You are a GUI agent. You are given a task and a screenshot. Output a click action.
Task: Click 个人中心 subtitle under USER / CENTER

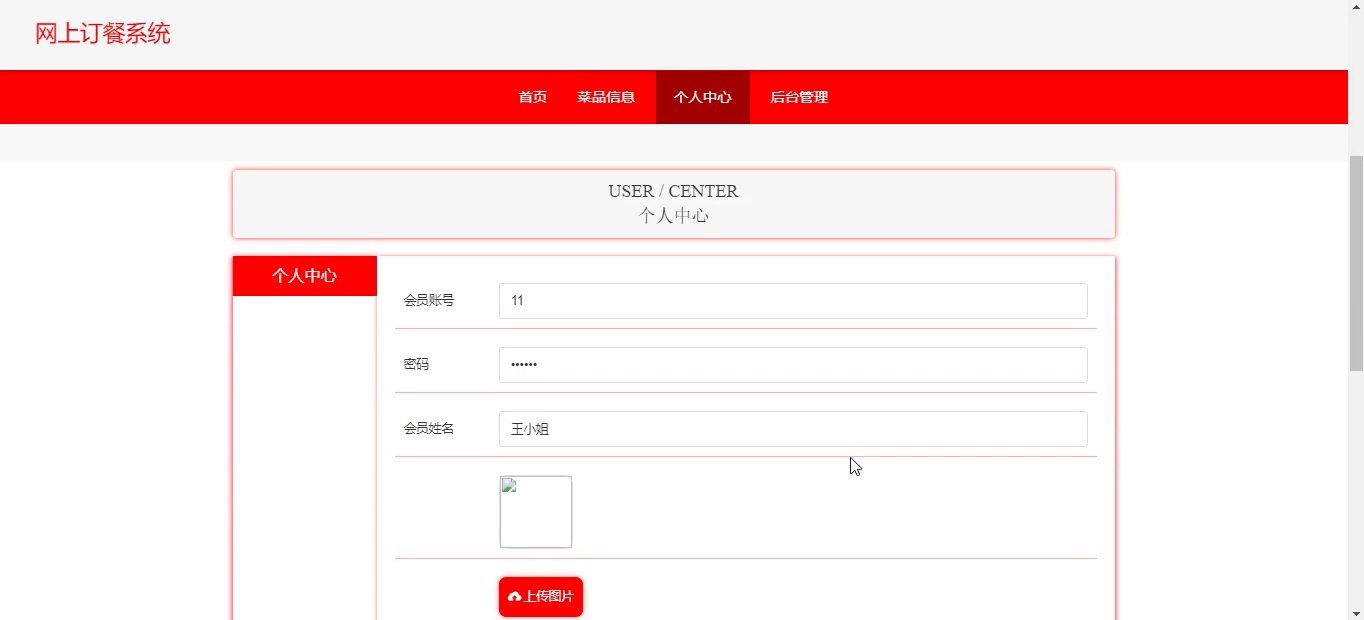point(673,215)
